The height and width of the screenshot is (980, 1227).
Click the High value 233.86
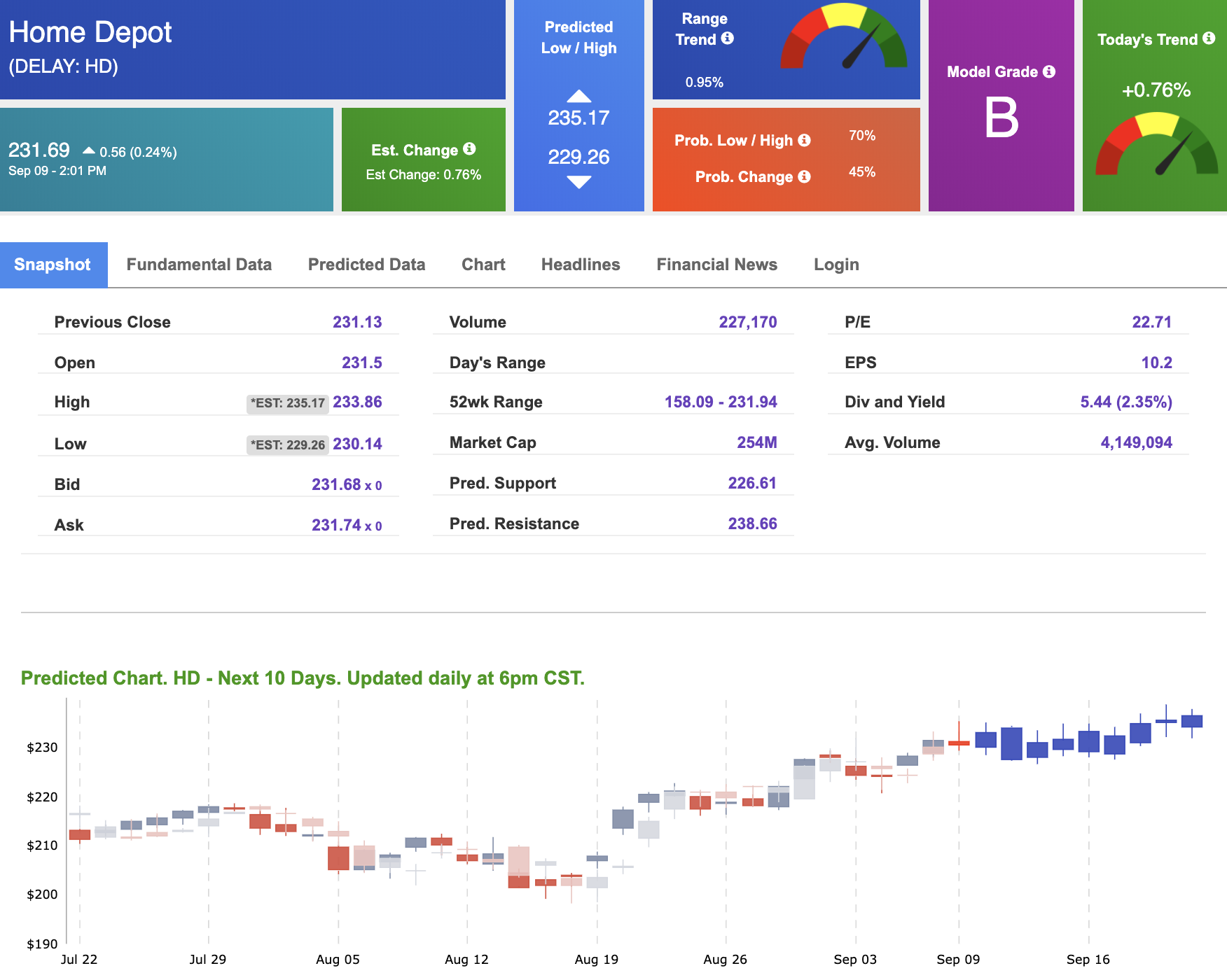tap(357, 402)
